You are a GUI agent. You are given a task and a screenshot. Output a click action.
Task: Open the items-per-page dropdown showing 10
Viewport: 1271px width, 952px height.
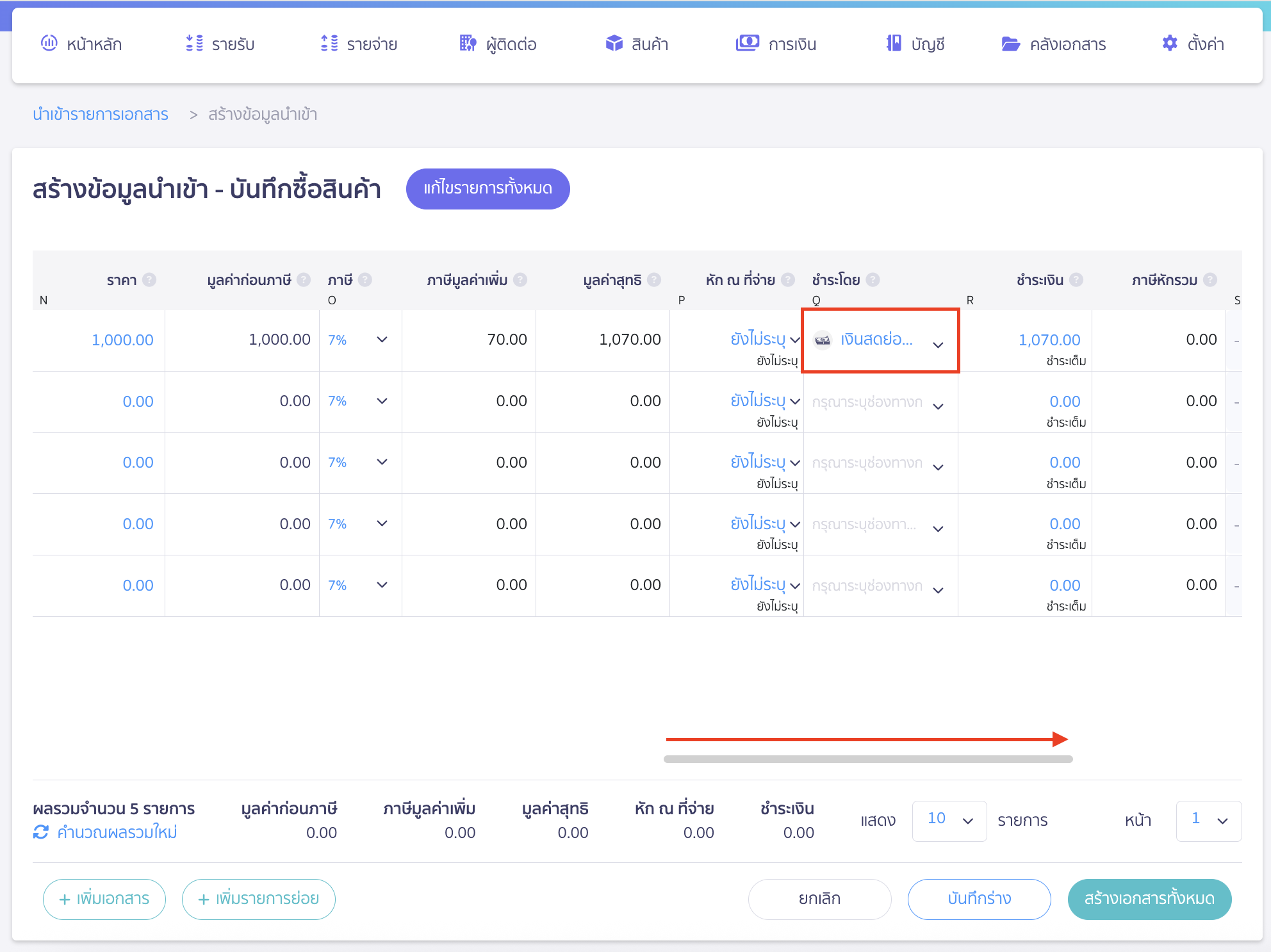949,821
